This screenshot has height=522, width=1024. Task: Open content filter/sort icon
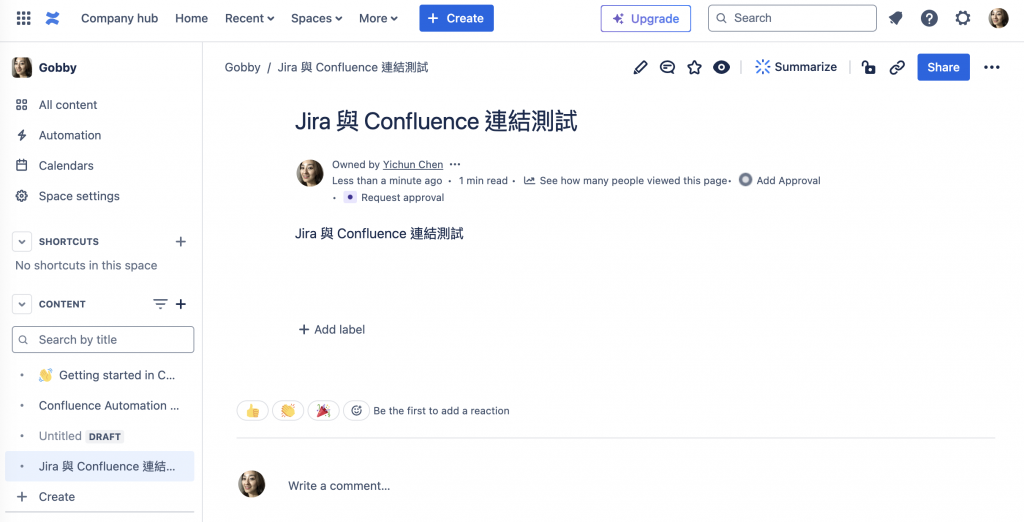(x=160, y=304)
